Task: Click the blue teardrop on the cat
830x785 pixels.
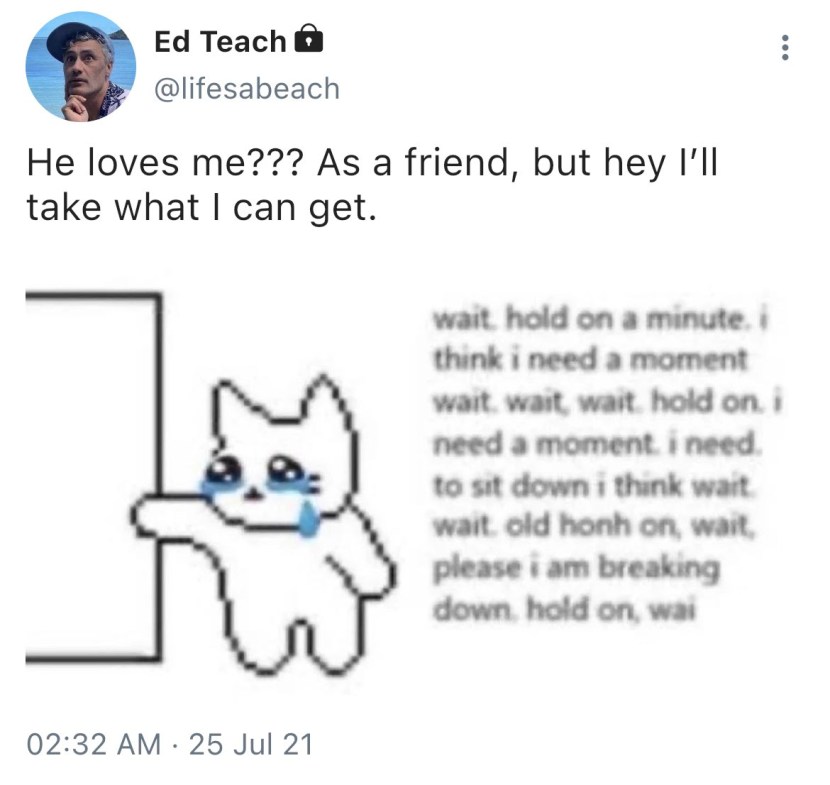Action: pyautogui.click(x=308, y=518)
